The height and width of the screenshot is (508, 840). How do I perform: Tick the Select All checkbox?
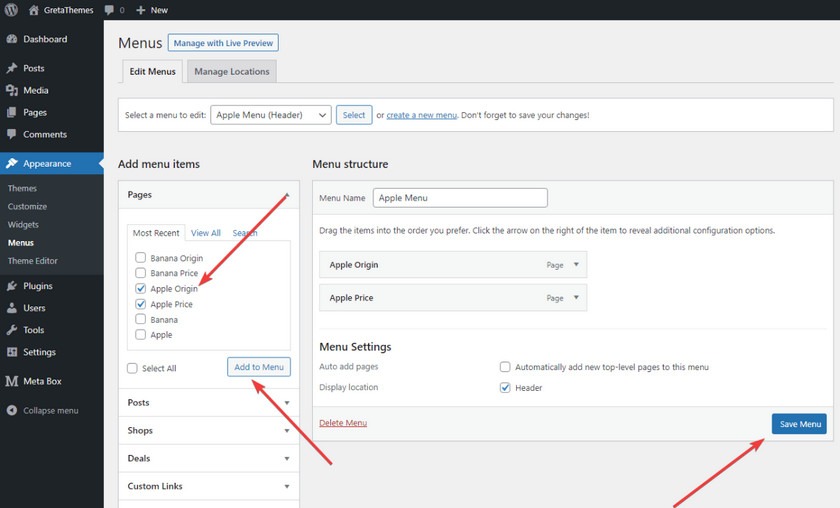click(132, 368)
